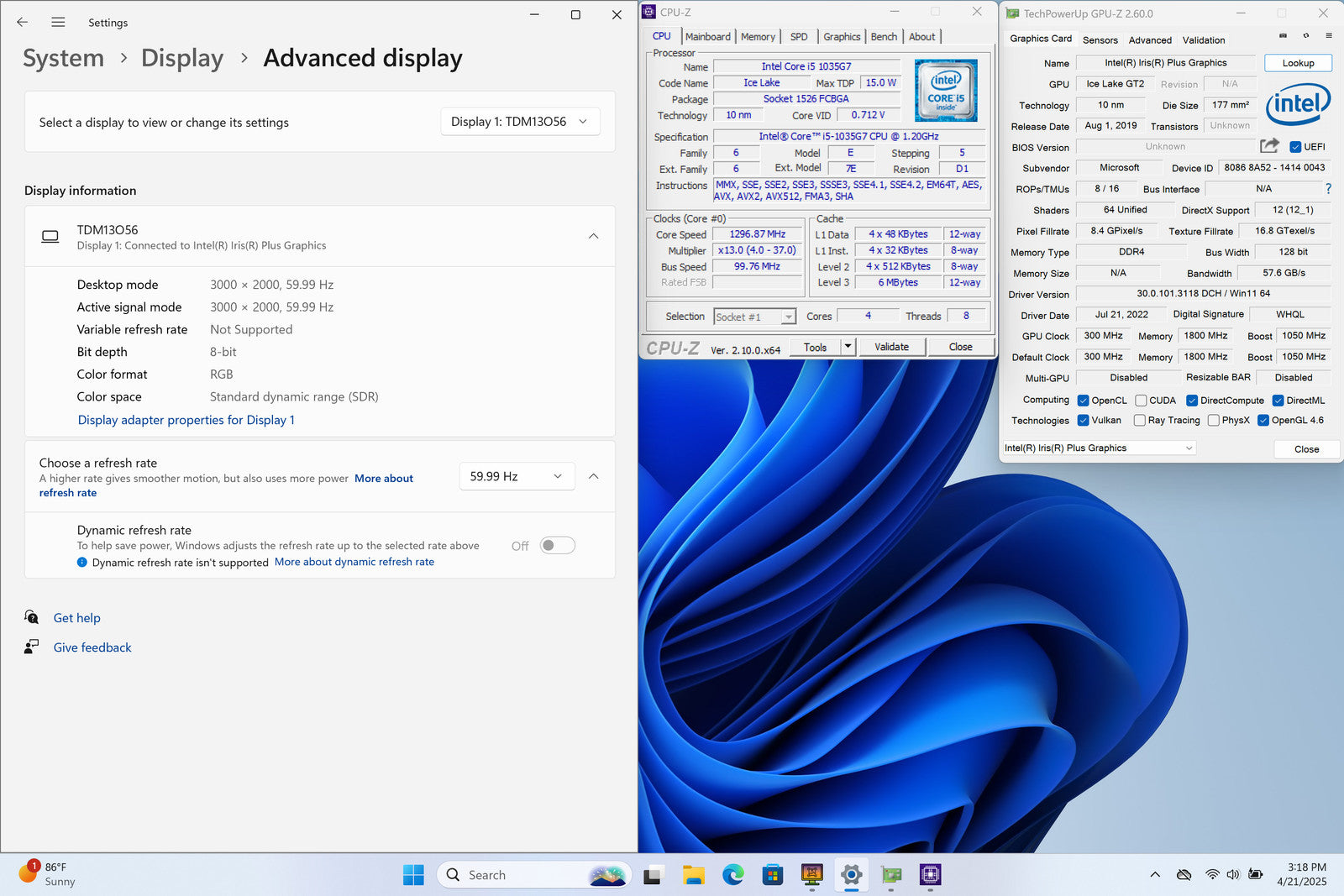This screenshot has height=896, width=1344.
Task: Open the GPU-Z hamburger menu icon
Action: coord(1328,36)
